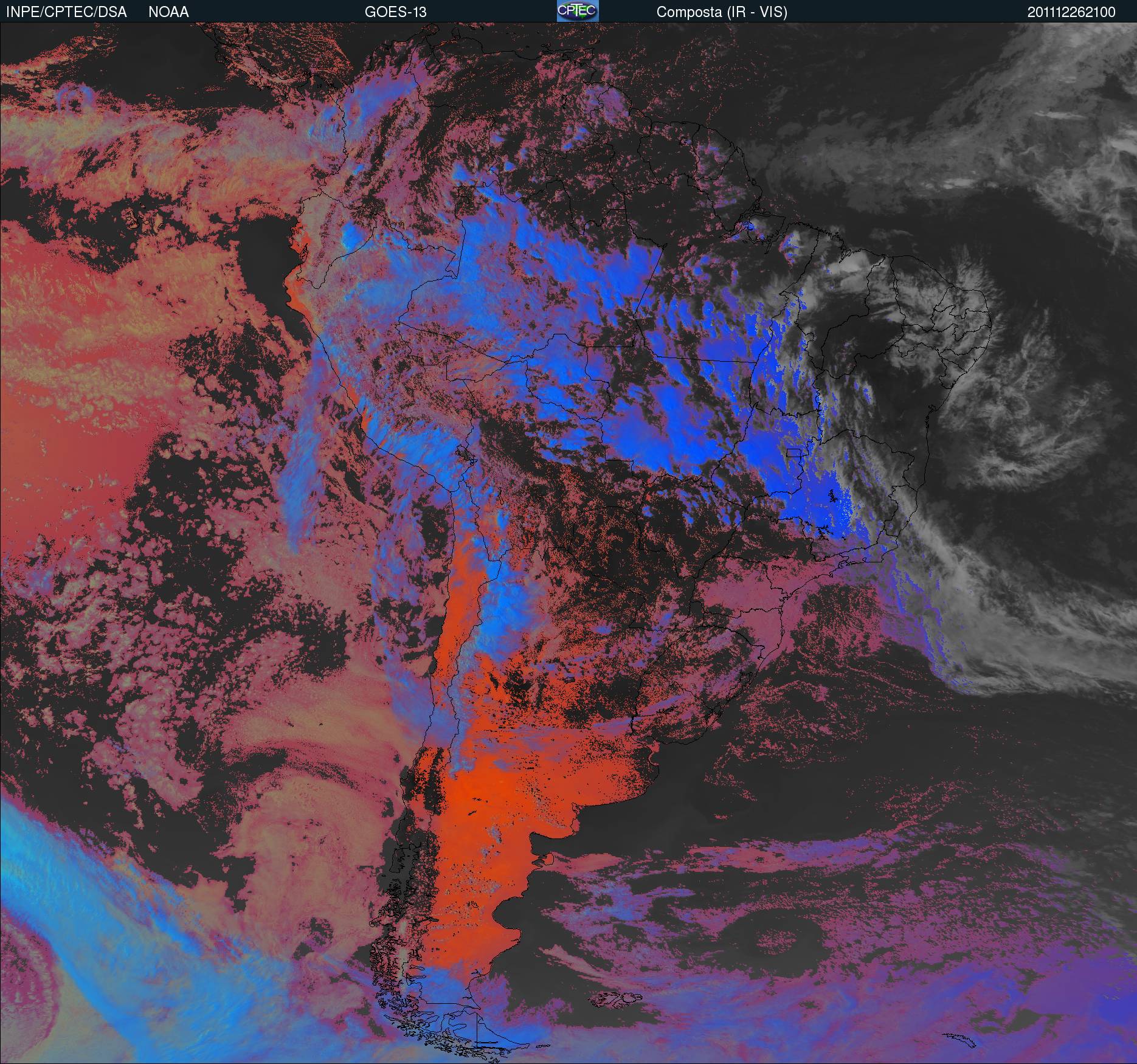Click the CPTEC logo in the header

click(578, 11)
